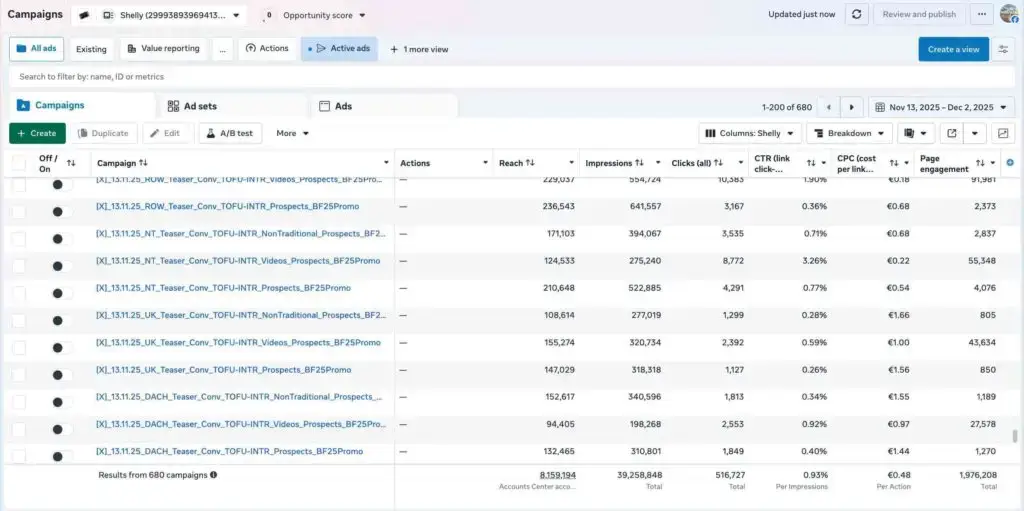The image size is (1024, 511).
Task: Click the Ad sets grid icon
Action: (173, 106)
